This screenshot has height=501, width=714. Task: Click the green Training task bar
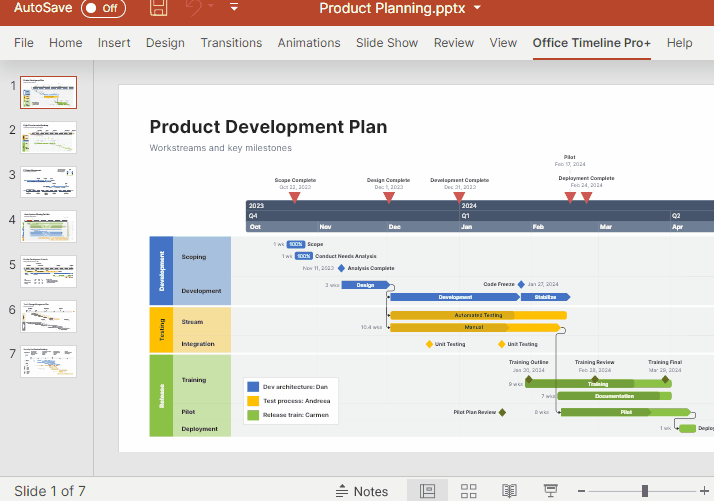click(598, 384)
